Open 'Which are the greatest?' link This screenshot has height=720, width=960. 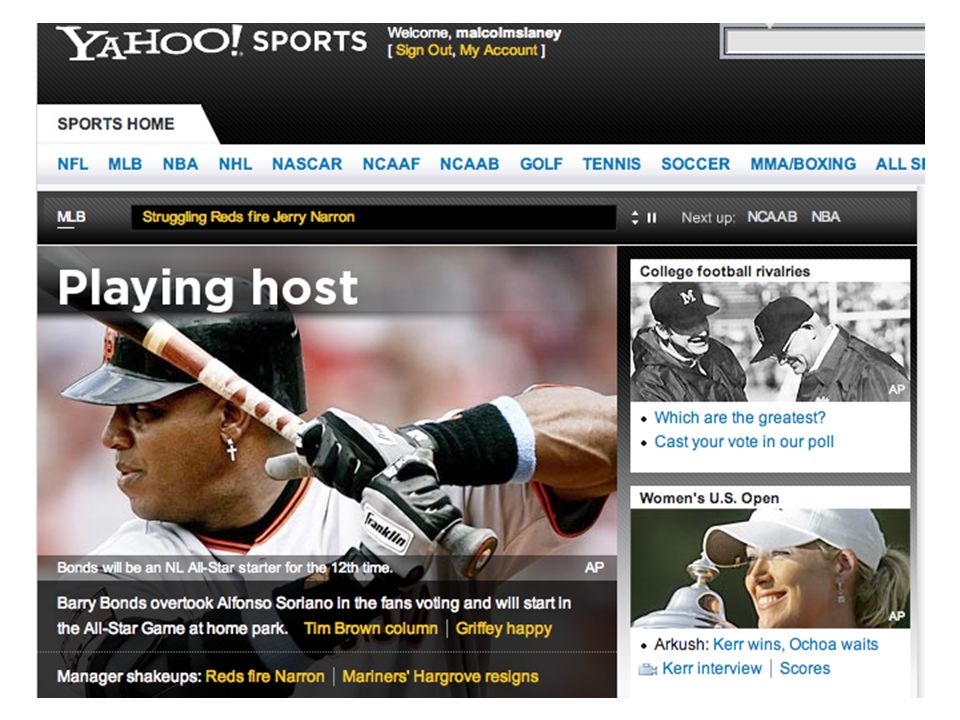coord(740,418)
